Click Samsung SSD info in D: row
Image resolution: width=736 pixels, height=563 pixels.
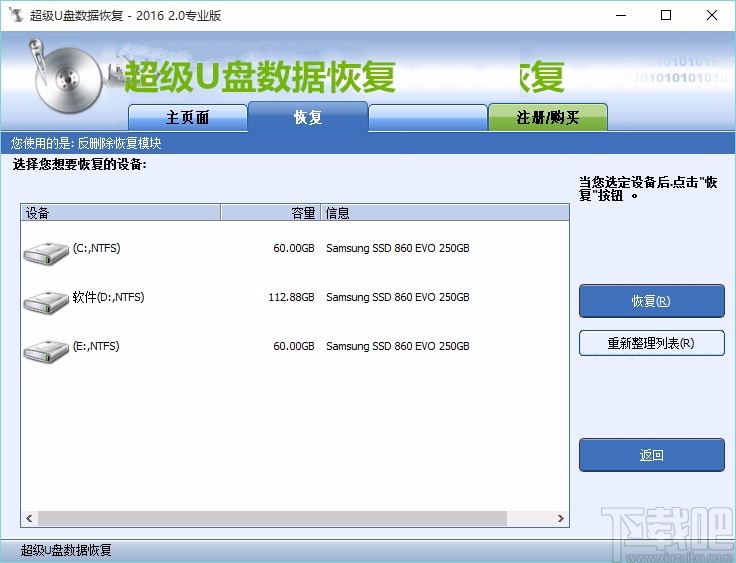398,297
